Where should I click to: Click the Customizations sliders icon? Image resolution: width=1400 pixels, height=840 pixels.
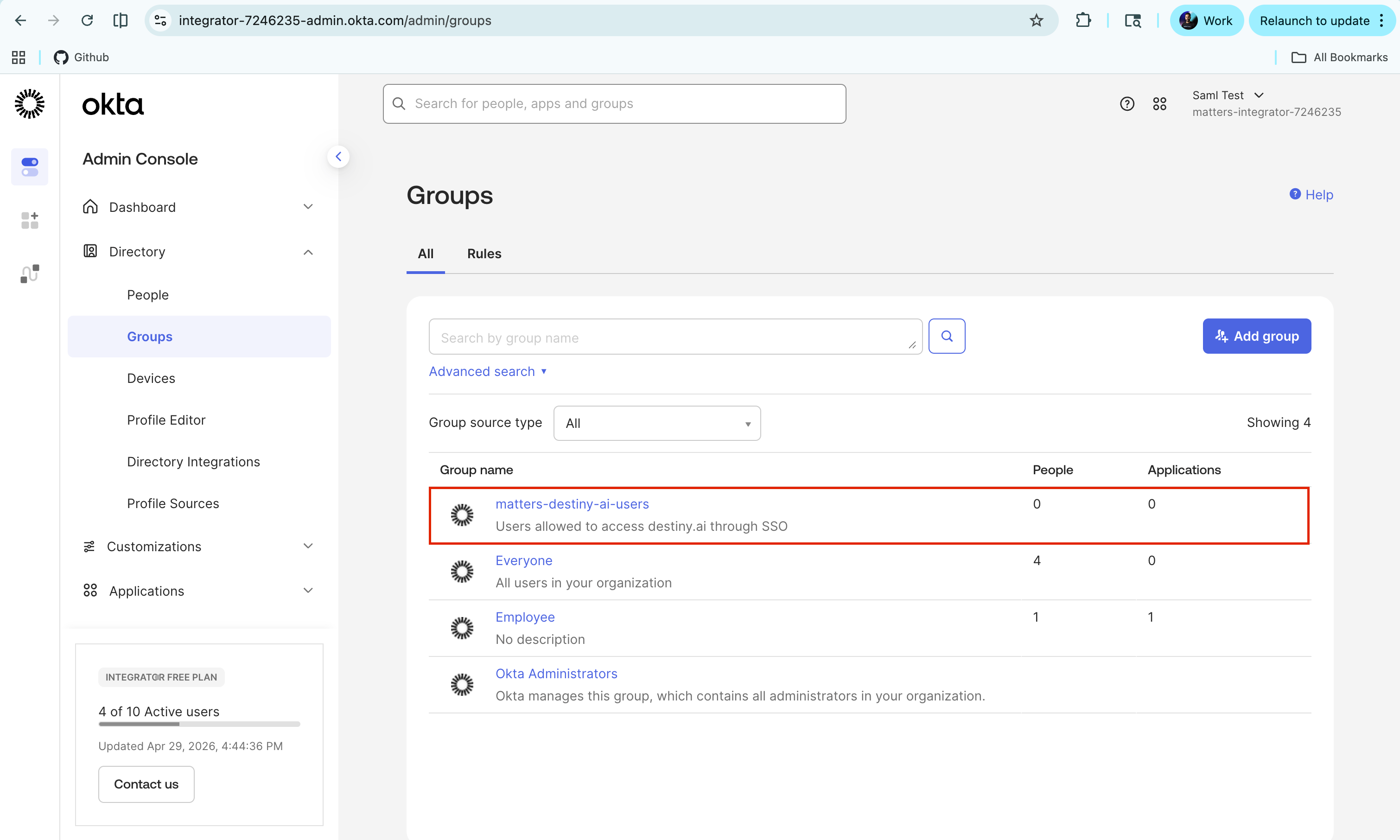pos(89,546)
